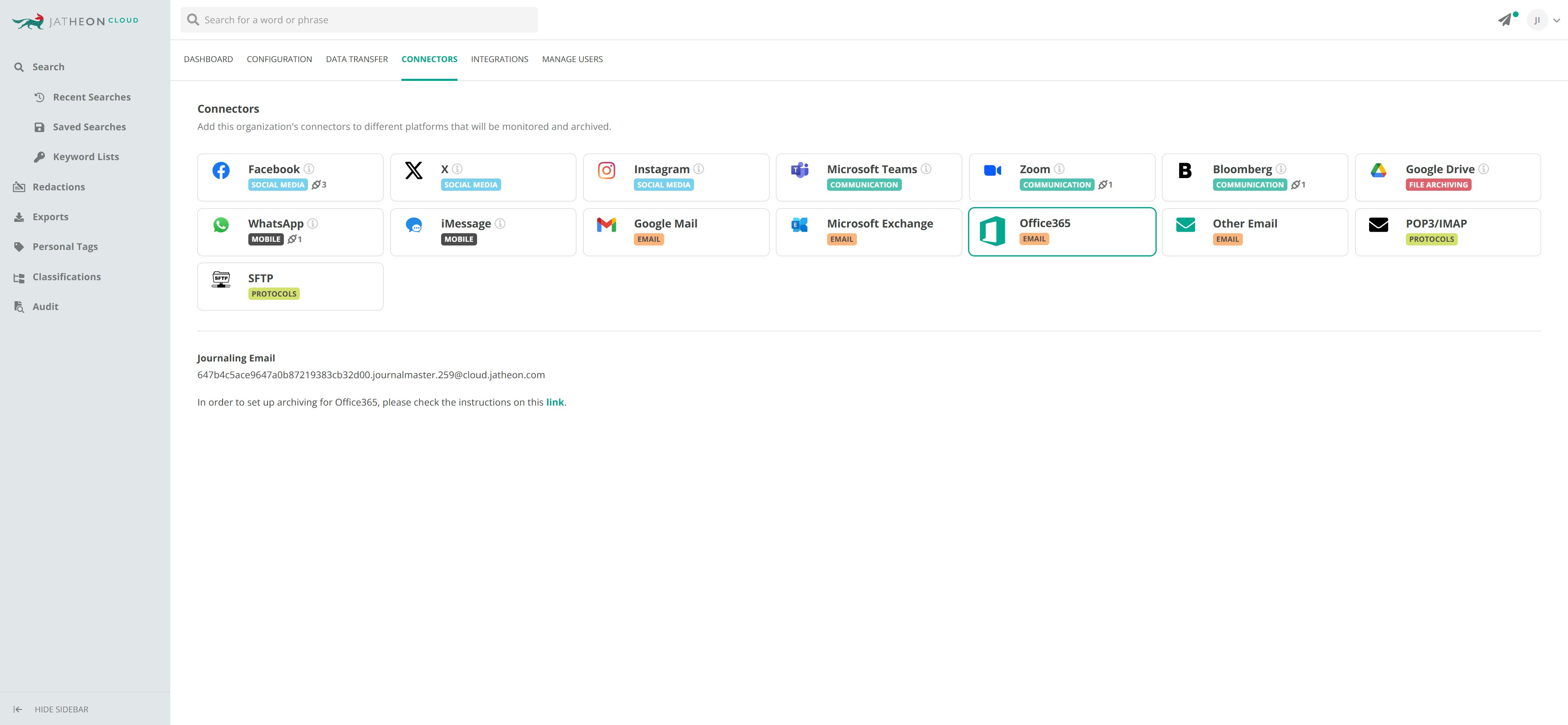Click the Gmail connector icon
The width and height of the screenshot is (1568, 725).
tap(607, 225)
